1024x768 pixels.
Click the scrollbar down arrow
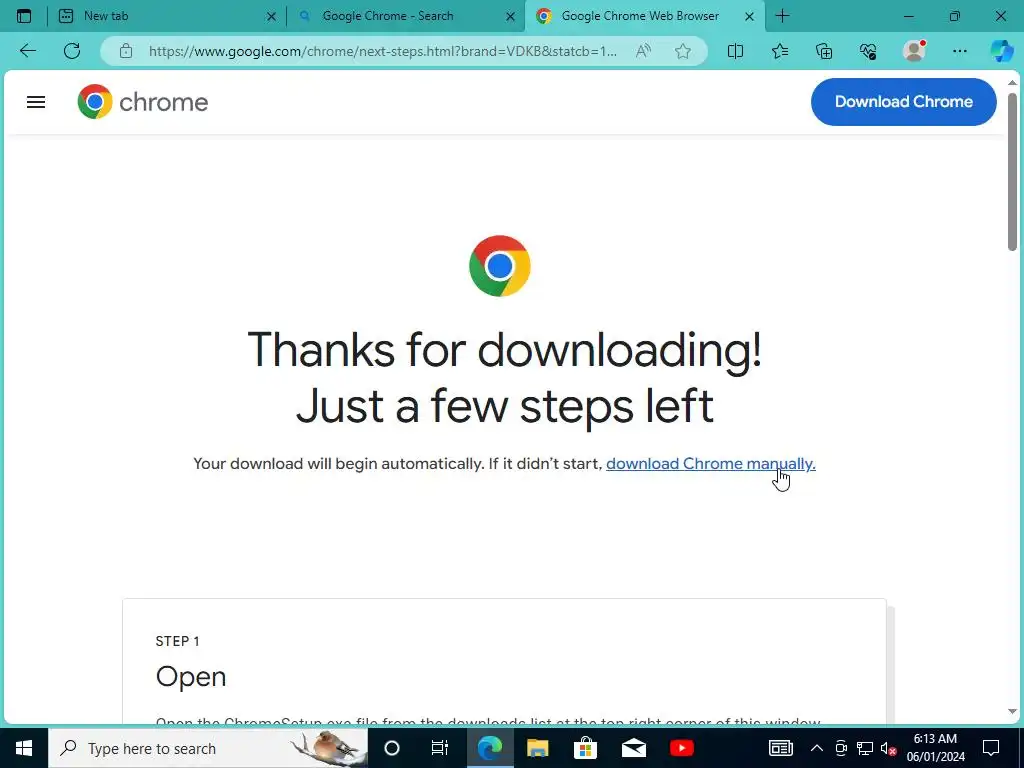pos(1012,711)
